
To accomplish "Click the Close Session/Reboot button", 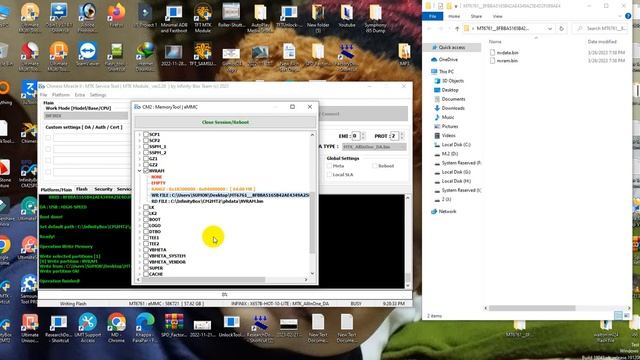I will point(225,122).
